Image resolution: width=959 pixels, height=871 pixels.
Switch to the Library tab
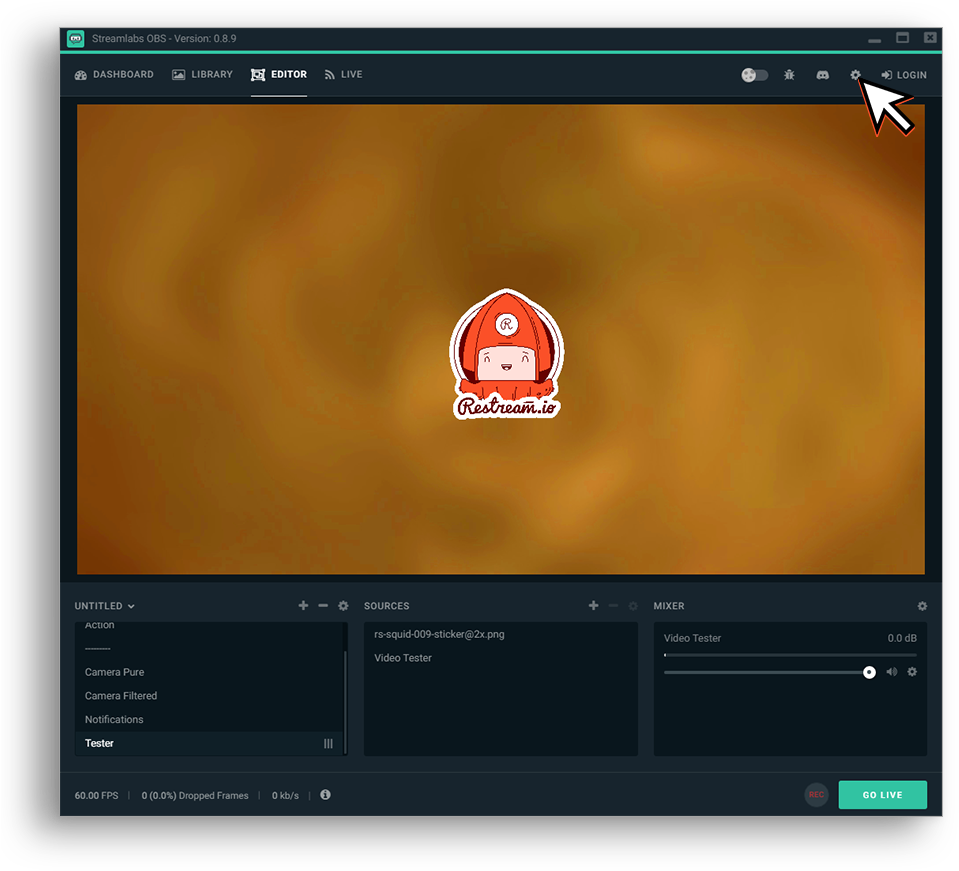coord(202,75)
